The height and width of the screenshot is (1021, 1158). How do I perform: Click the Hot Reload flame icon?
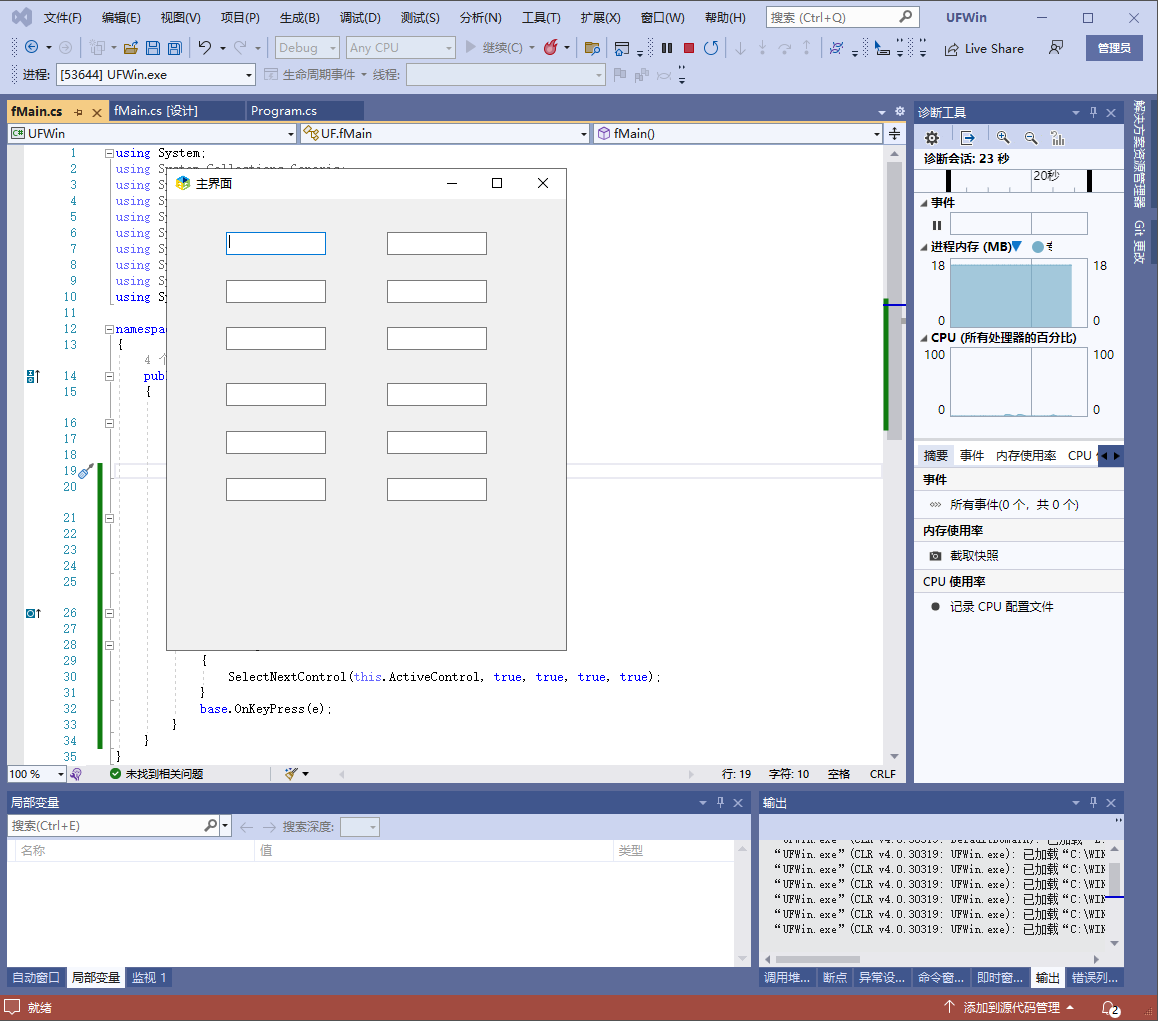(x=551, y=47)
